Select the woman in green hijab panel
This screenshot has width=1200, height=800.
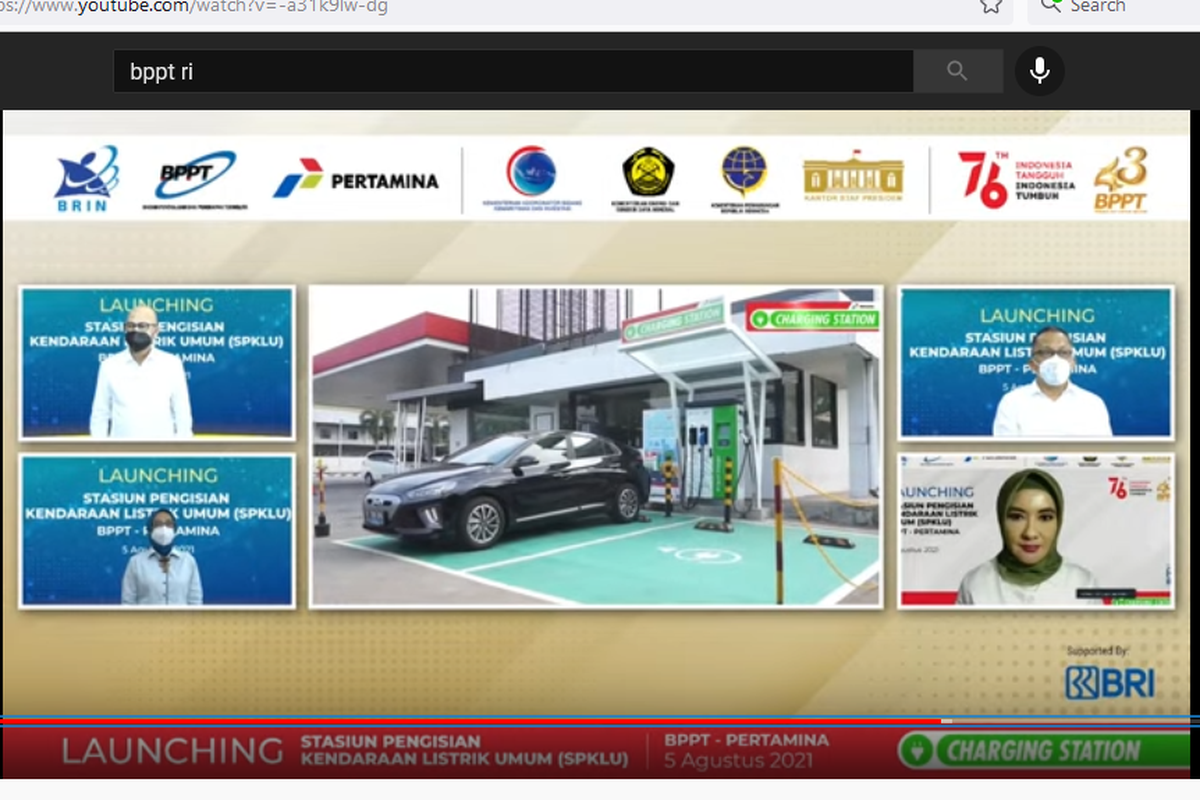[x=1035, y=530]
